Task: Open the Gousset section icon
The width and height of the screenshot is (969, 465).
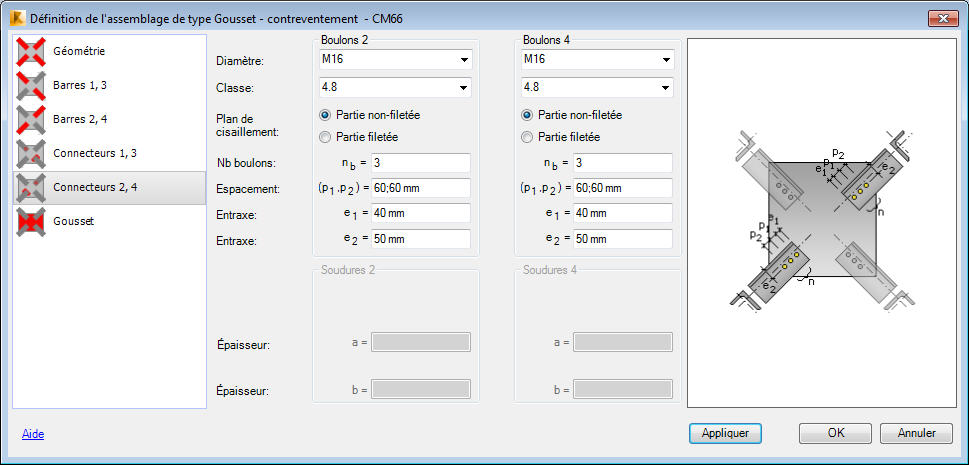Action: 31,221
